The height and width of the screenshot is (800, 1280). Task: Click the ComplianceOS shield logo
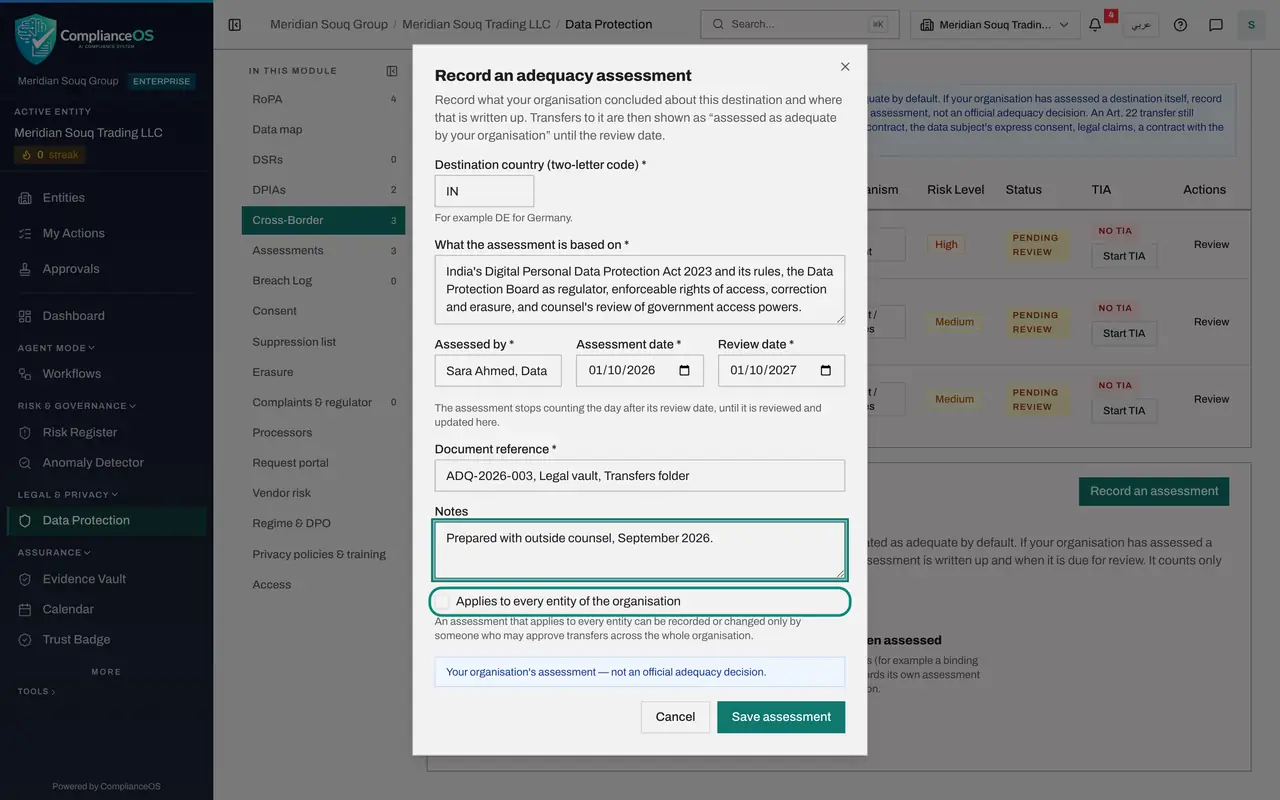click(x=35, y=39)
